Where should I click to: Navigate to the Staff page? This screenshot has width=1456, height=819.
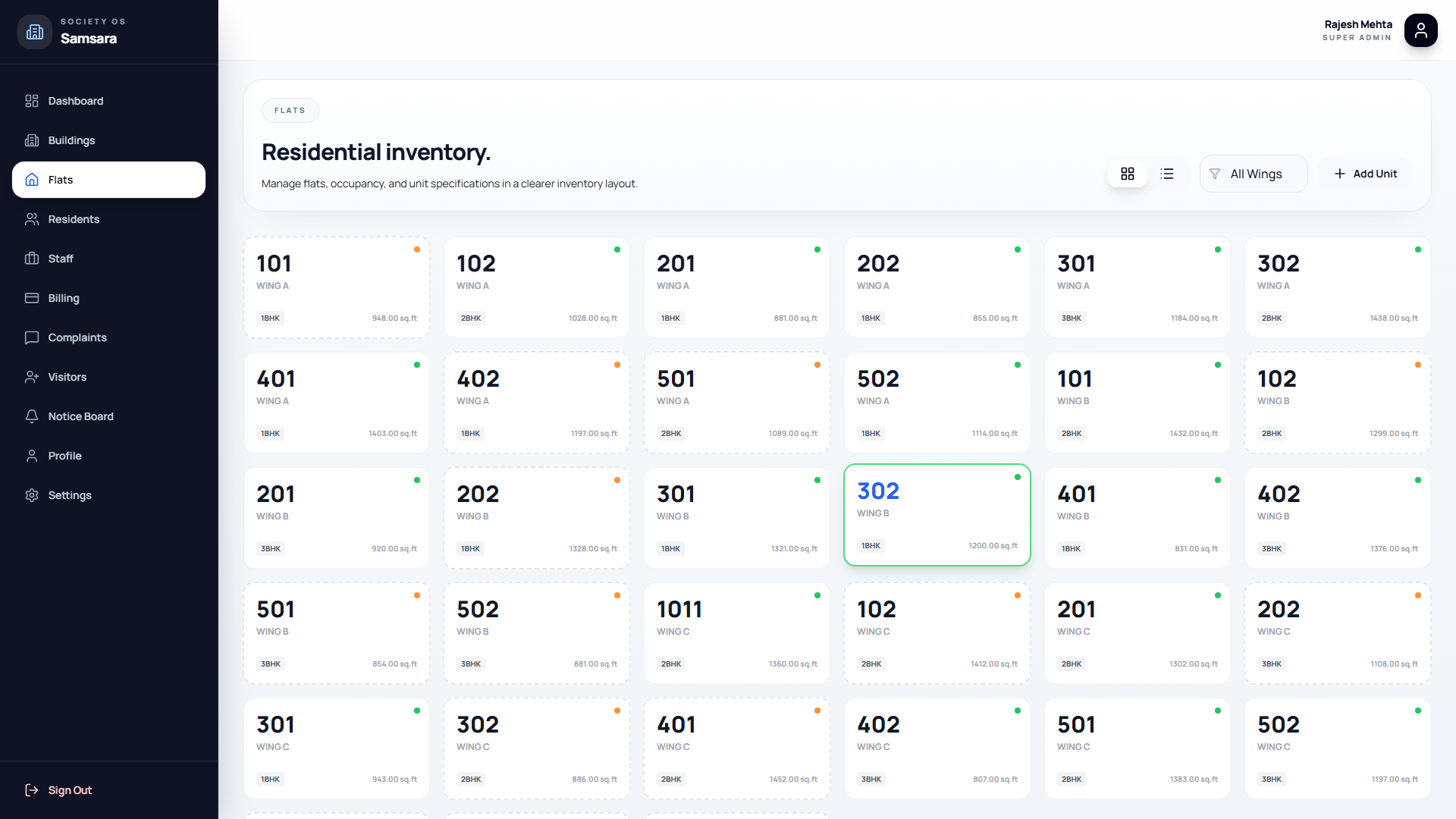pos(61,259)
